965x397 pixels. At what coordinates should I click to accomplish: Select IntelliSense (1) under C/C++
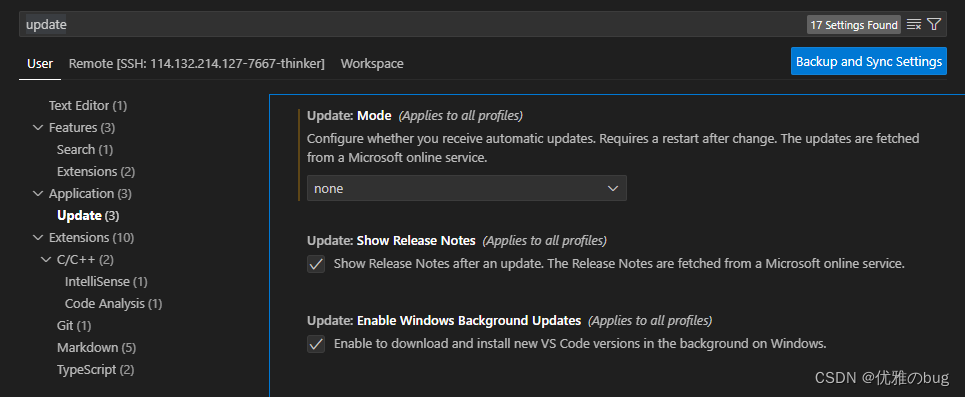[x=106, y=282]
